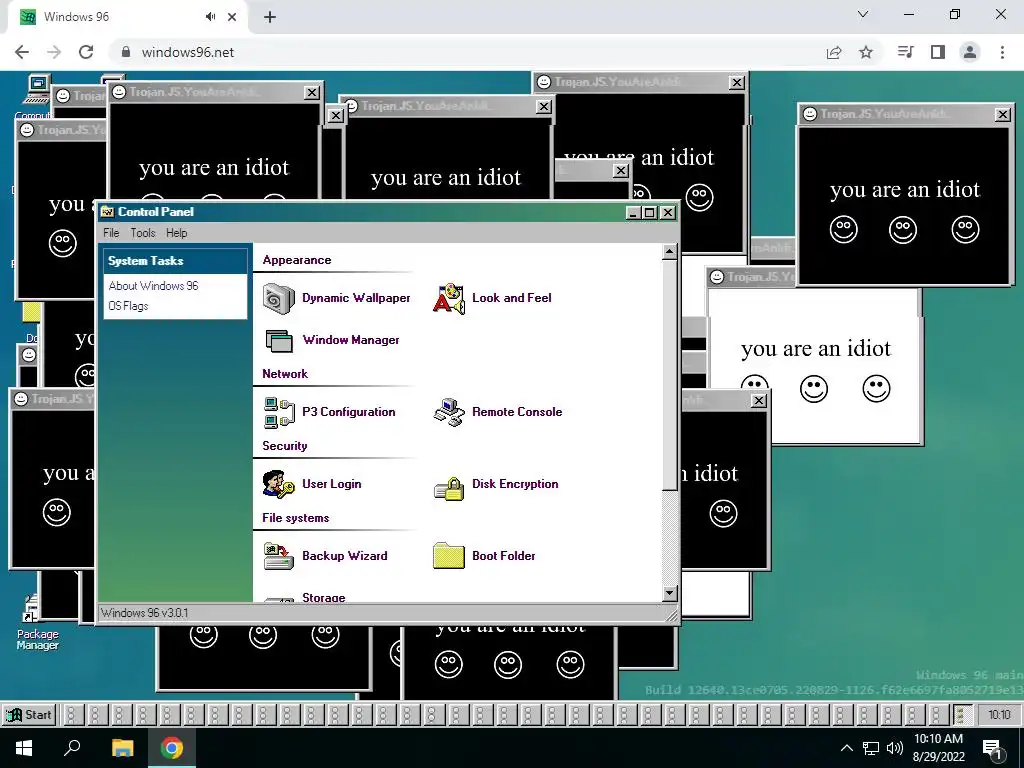This screenshot has width=1024, height=768.
Task: Reload the windows96.net page
Action: click(86, 52)
